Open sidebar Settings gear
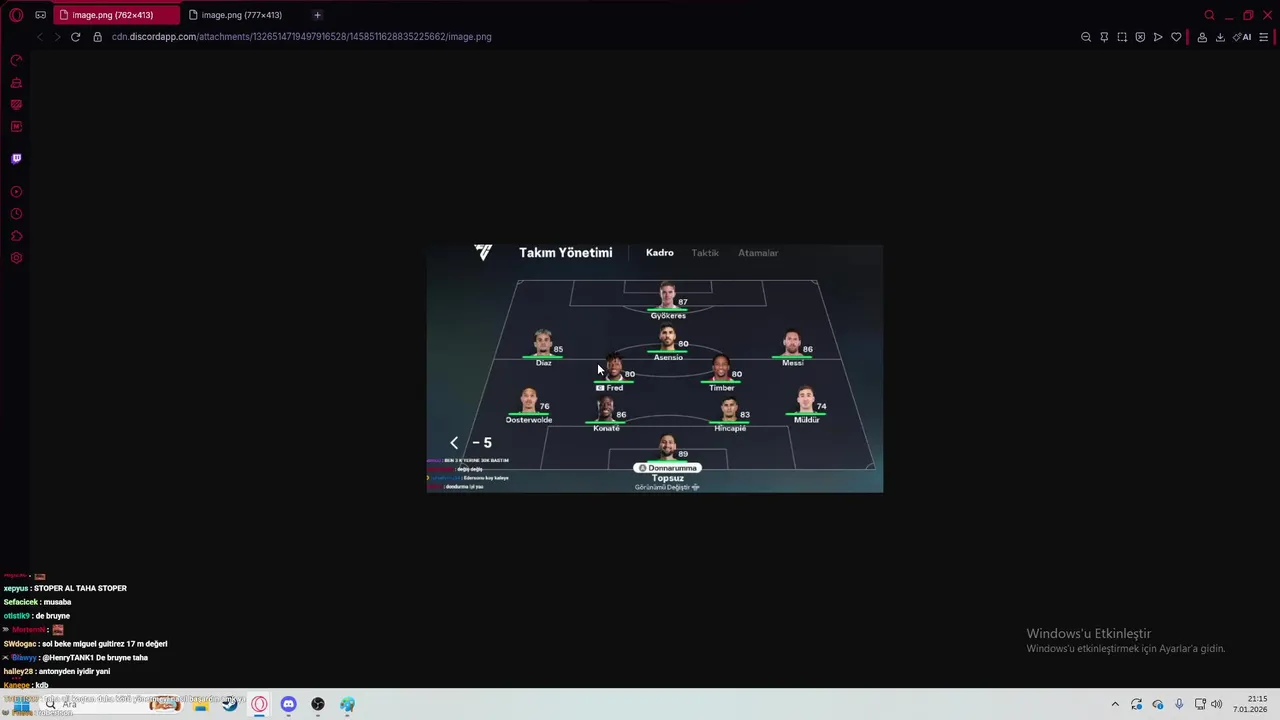The width and height of the screenshot is (1280, 720). (16, 258)
